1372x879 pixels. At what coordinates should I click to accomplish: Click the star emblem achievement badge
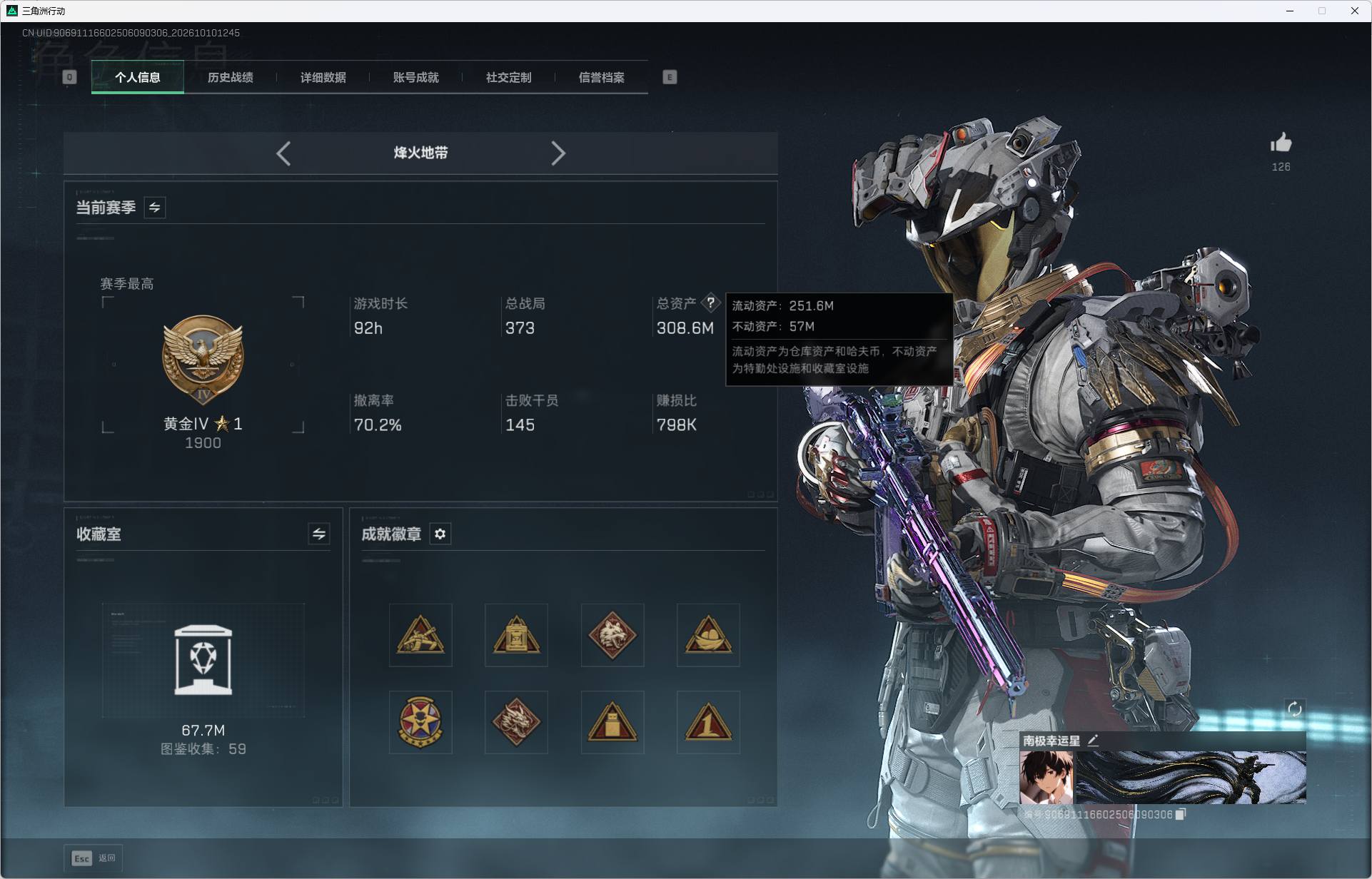(420, 722)
